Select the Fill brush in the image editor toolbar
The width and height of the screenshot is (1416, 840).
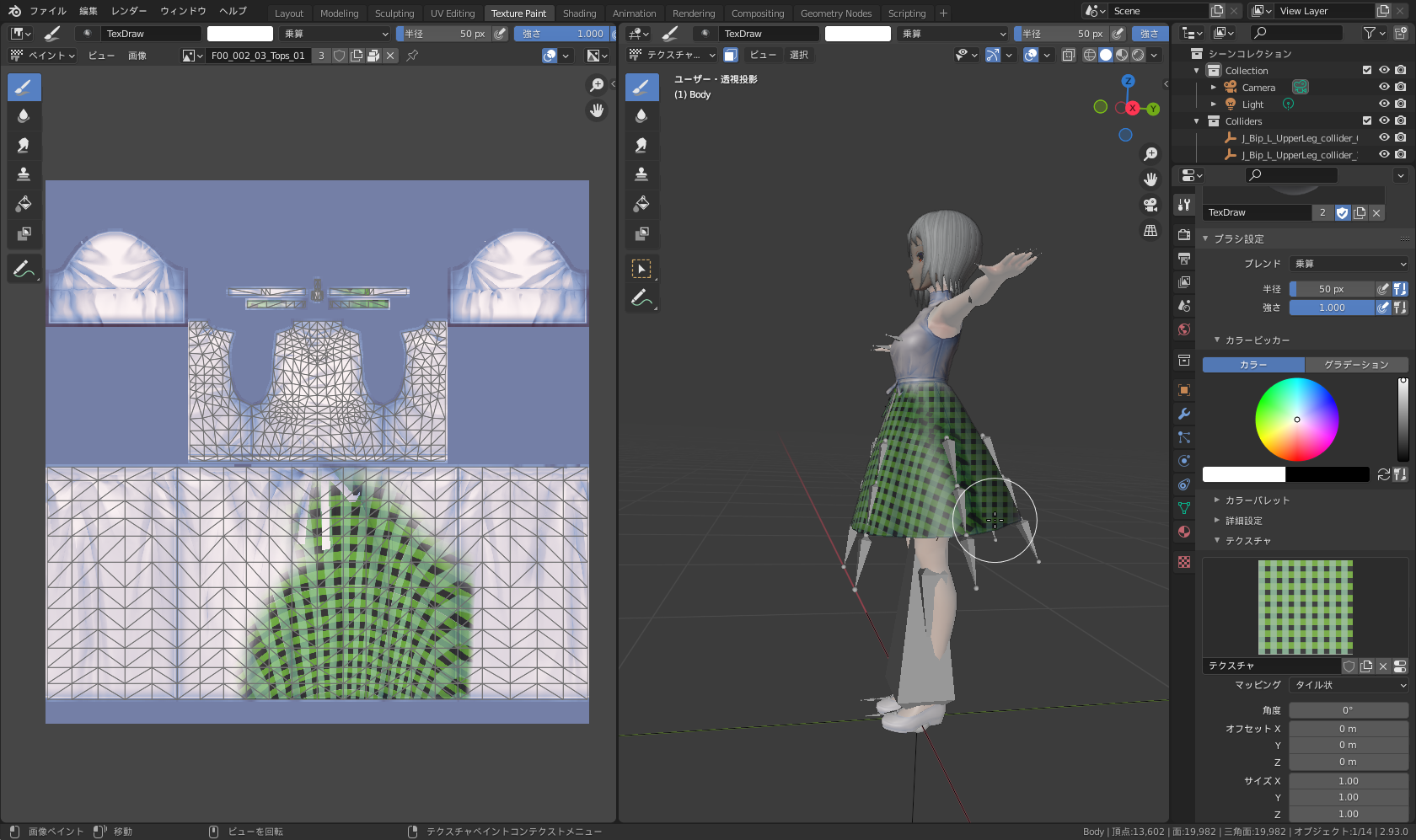pyautogui.click(x=24, y=203)
